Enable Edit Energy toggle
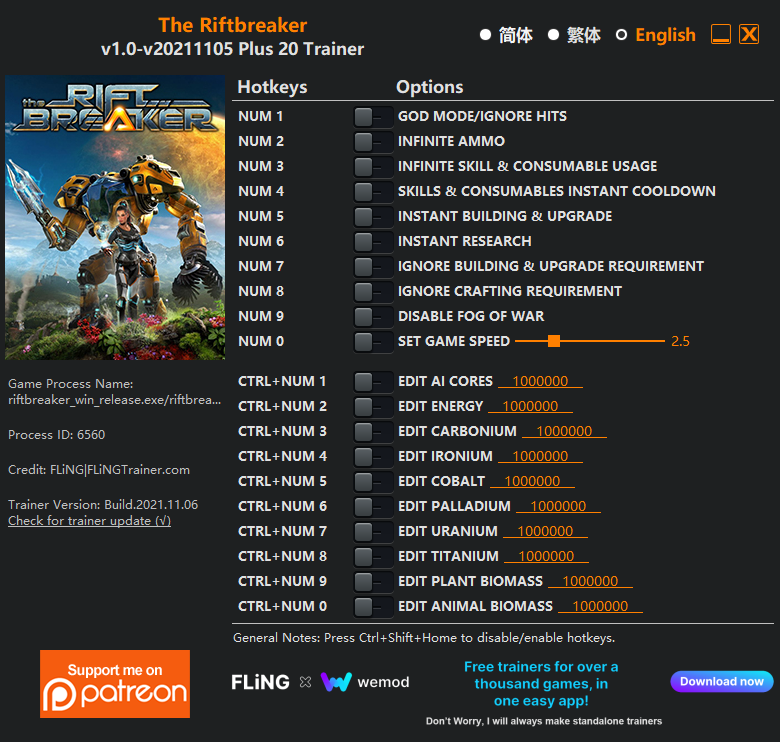Image resolution: width=780 pixels, height=742 pixels. [x=373, y=407]
